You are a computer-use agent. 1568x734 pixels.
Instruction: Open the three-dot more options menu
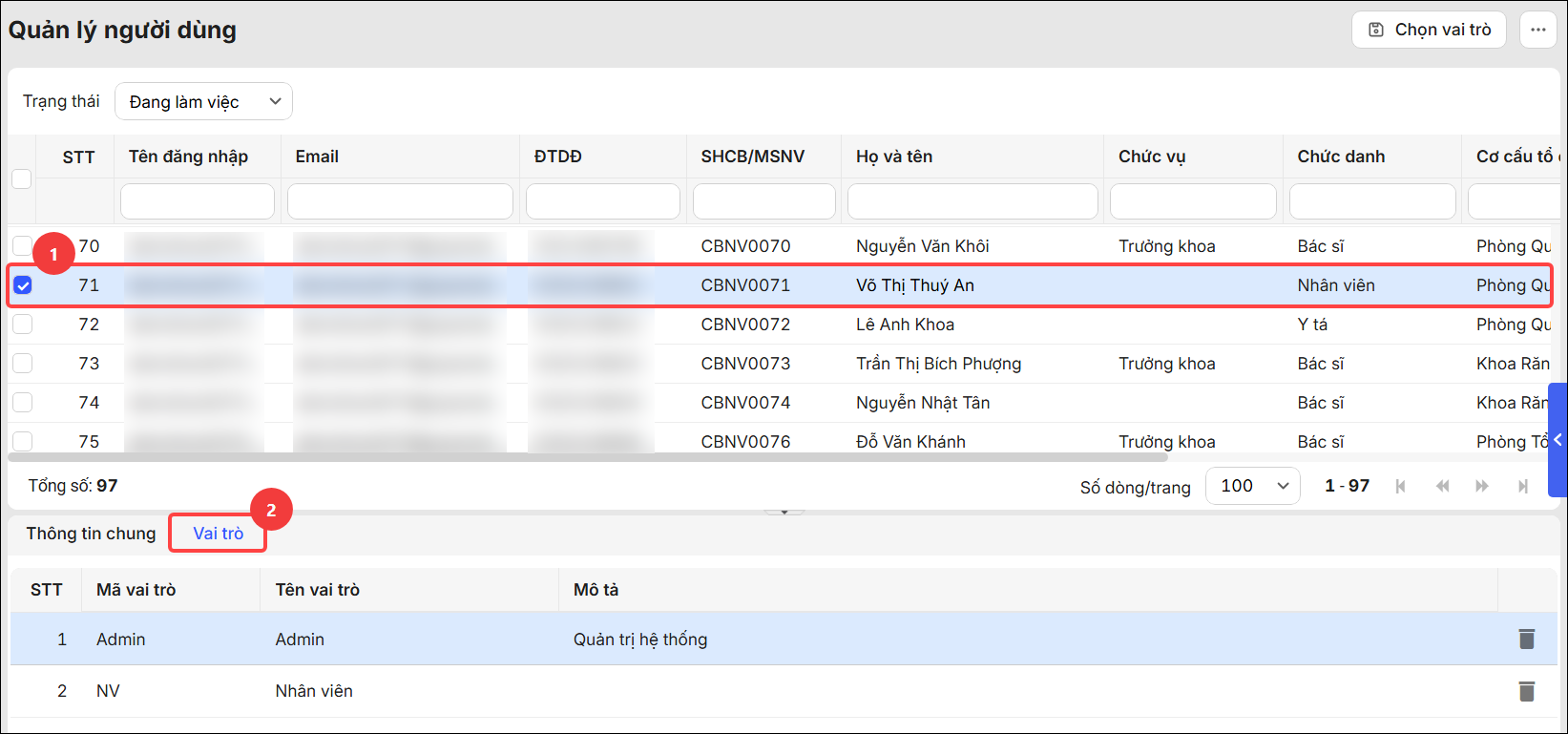click(1537, 30)
